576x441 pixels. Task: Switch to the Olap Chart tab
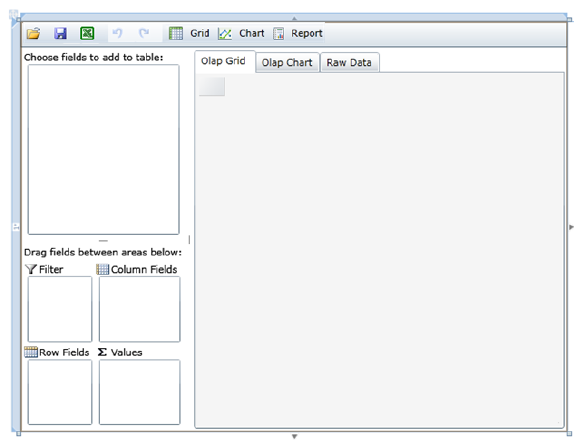coord(287,63)
